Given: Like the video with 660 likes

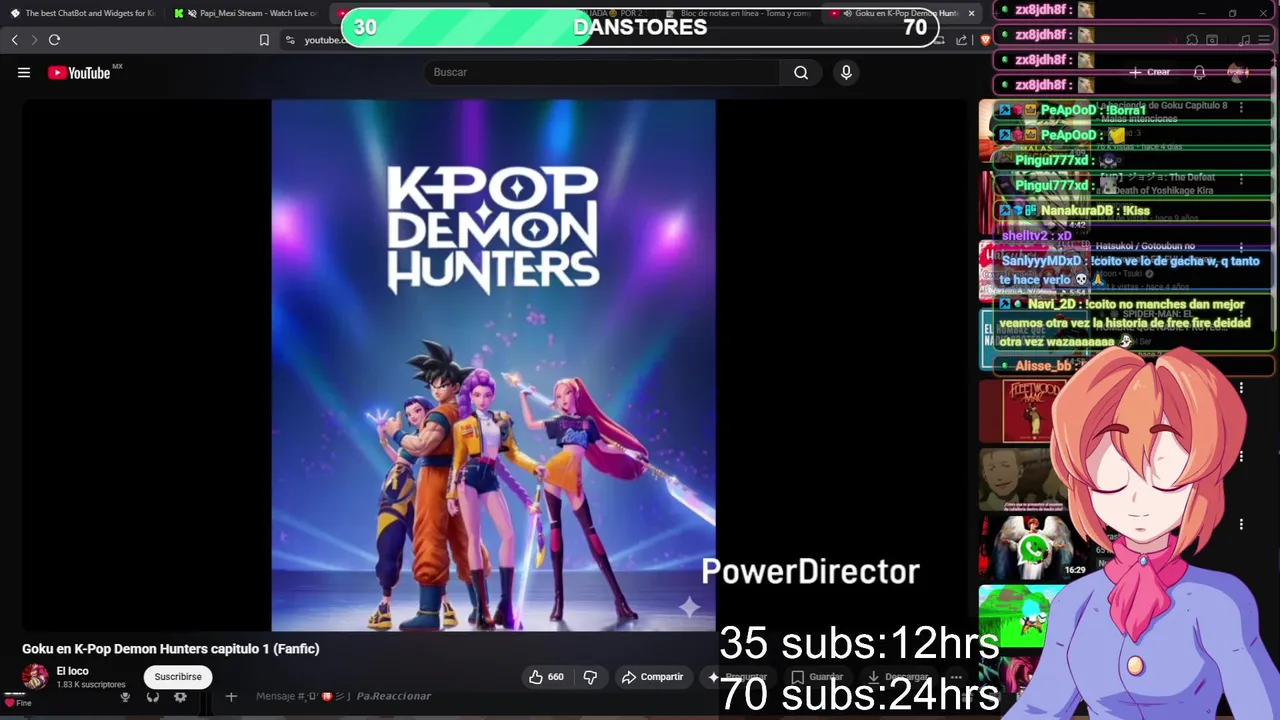Looking at the screenshot, I should (547, 677).
